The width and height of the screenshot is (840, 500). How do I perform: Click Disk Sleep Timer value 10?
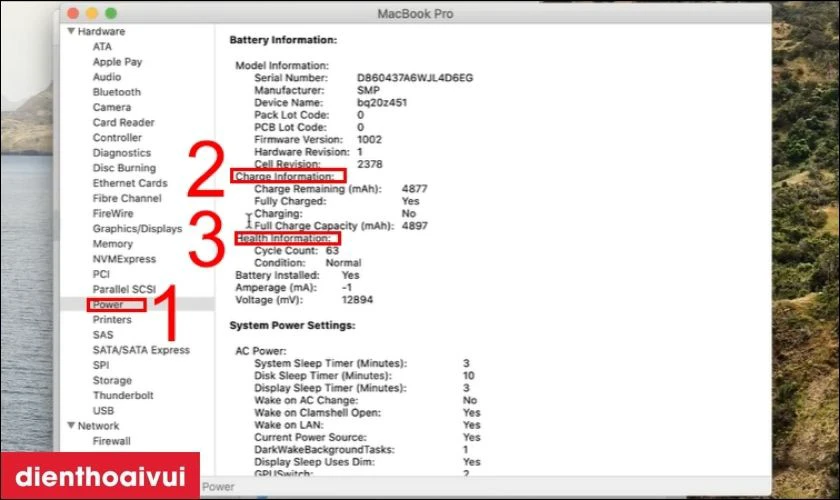pos(468,376)
